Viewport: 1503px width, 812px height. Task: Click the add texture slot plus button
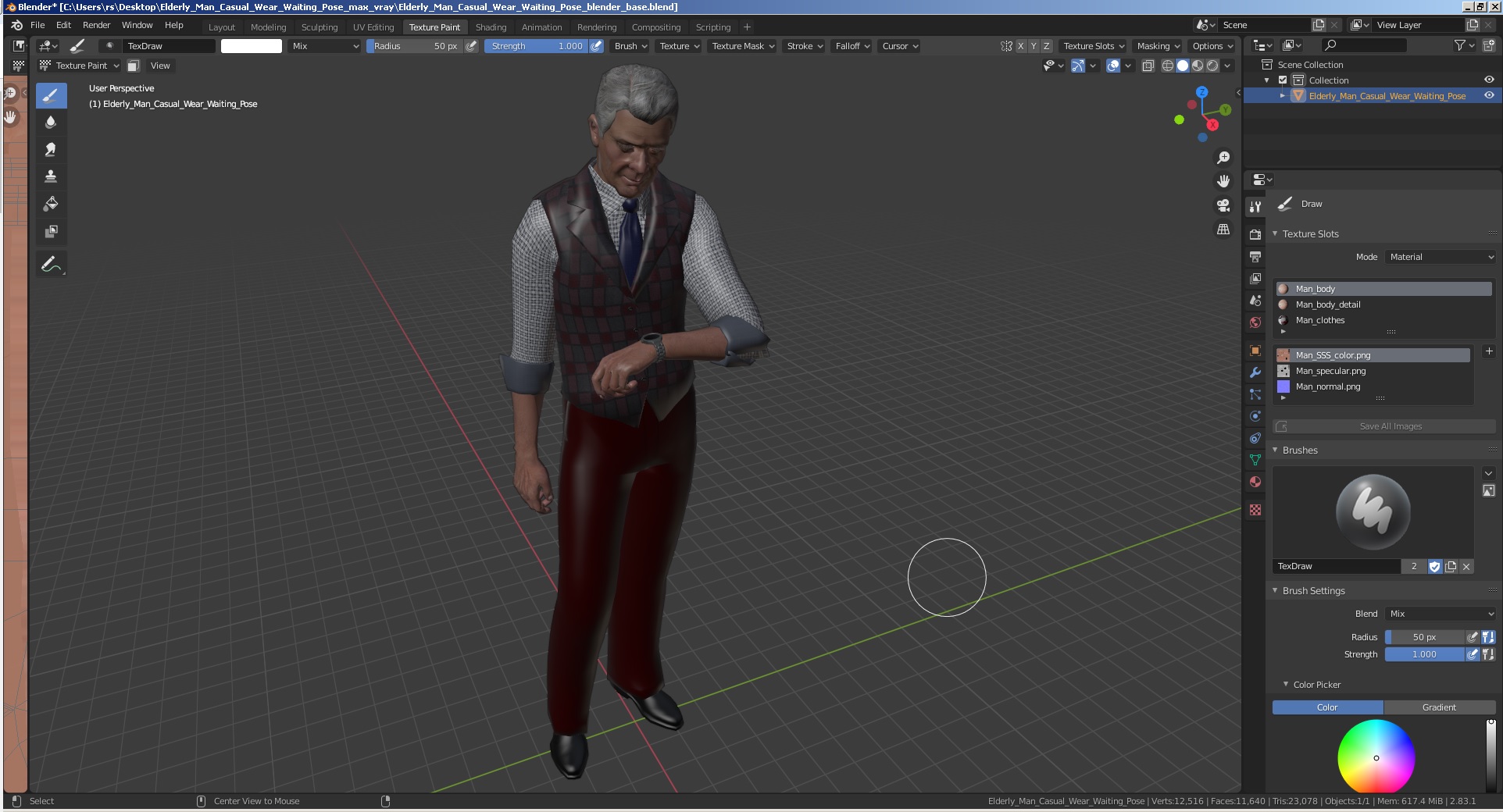(1489, 352)
